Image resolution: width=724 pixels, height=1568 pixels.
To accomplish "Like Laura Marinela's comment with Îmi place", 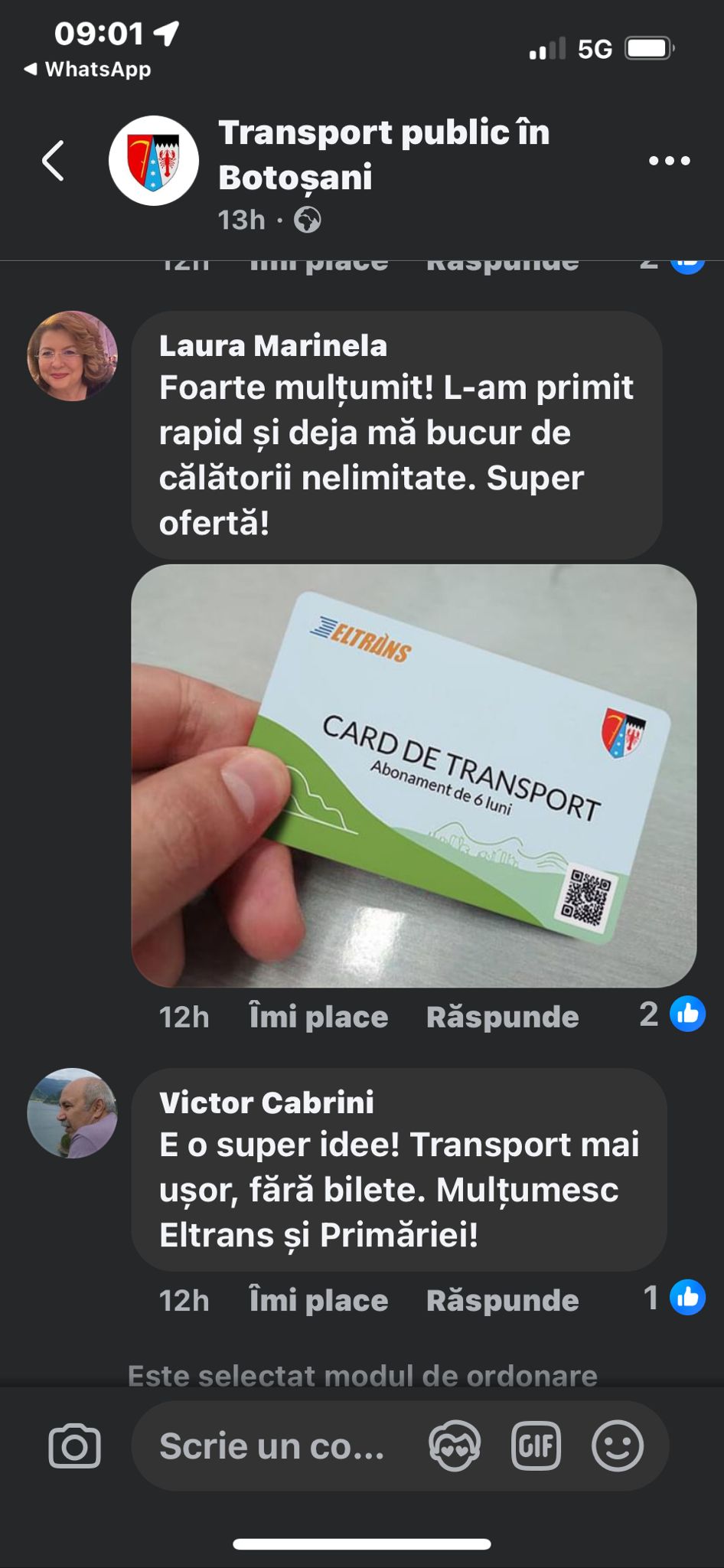I will (318, 1017).
